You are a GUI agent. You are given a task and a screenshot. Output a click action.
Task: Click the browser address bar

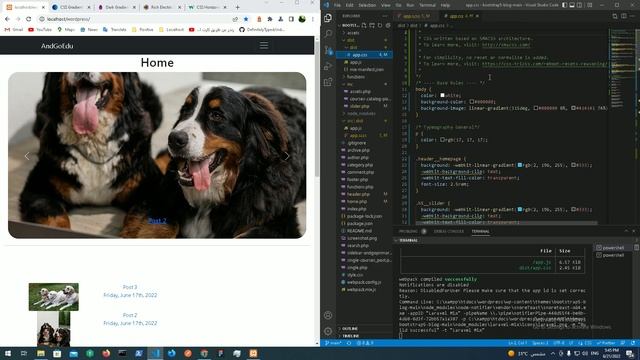tap(138, 19)
